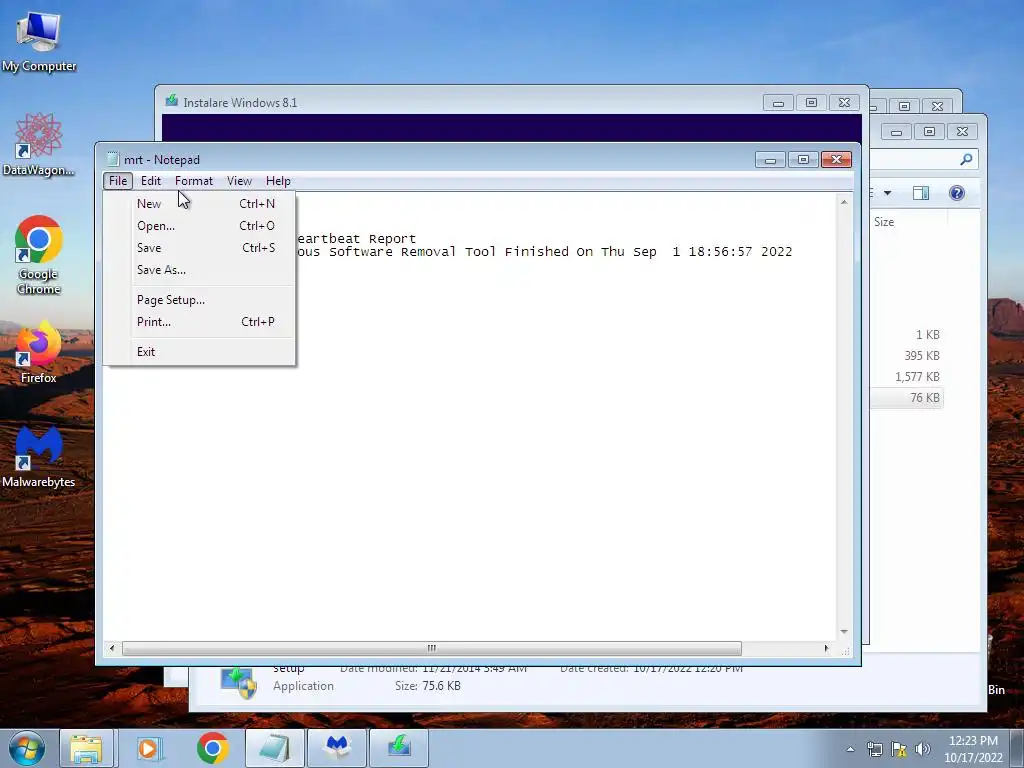
Task: Close the mrt Notepad window
Action: tap(836, 160)
